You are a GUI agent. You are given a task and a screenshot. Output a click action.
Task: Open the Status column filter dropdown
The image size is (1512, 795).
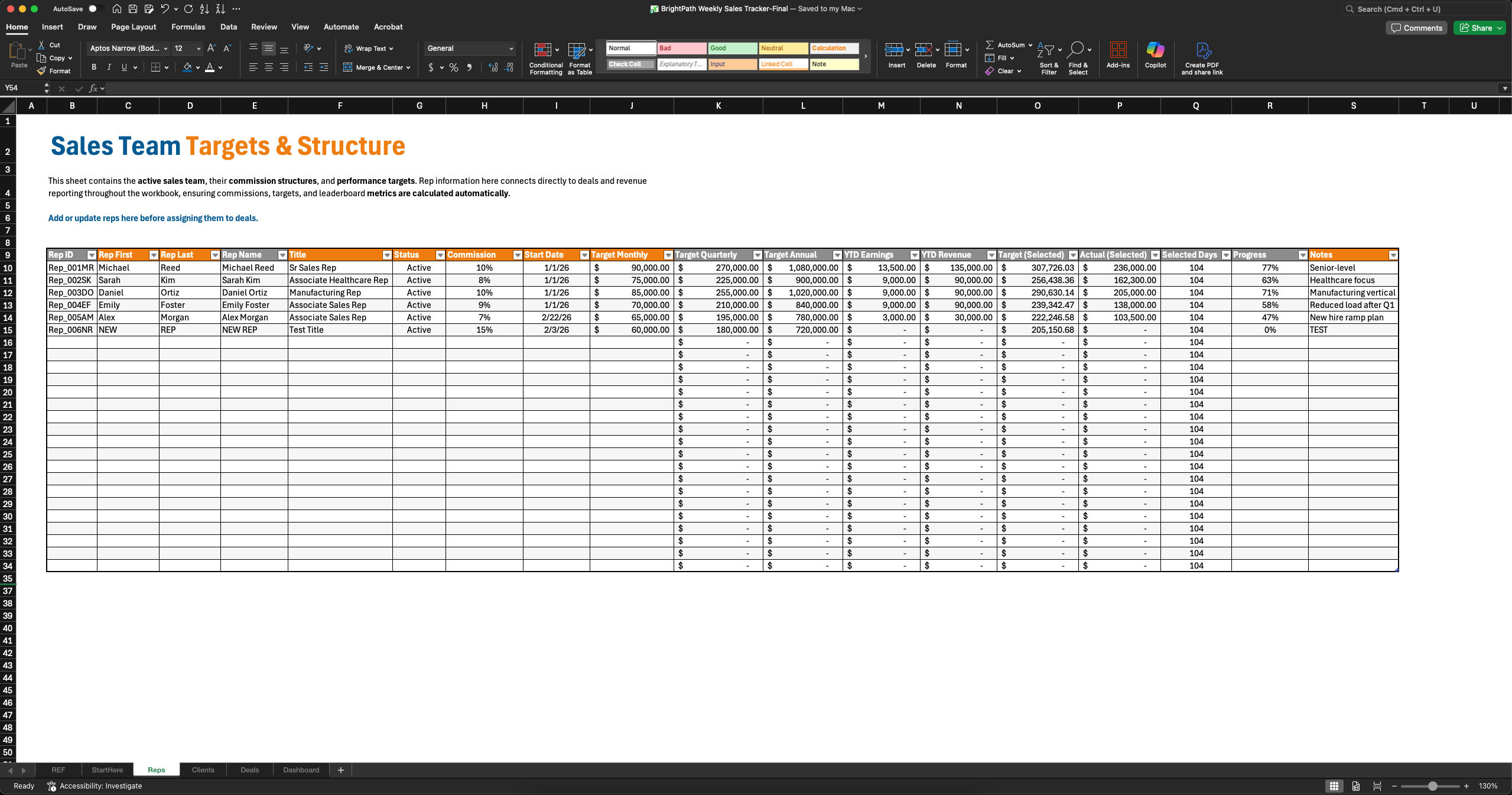(x=440, y=255)
